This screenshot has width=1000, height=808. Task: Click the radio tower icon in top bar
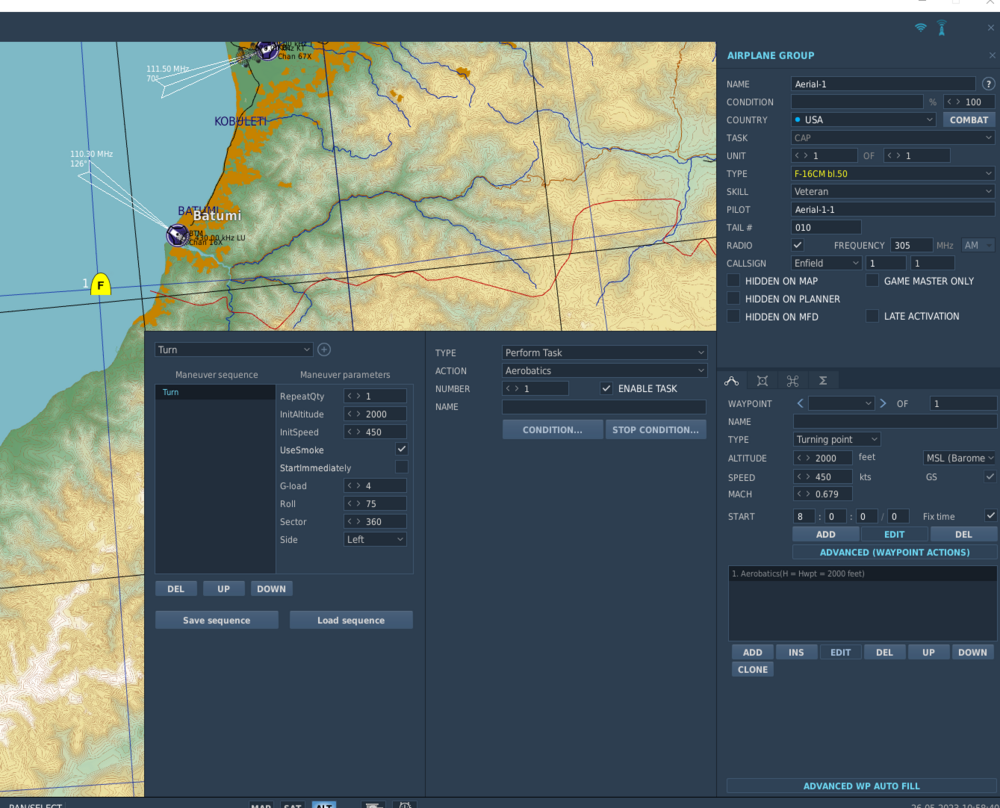pyautogui.click(x=941, y=28)
